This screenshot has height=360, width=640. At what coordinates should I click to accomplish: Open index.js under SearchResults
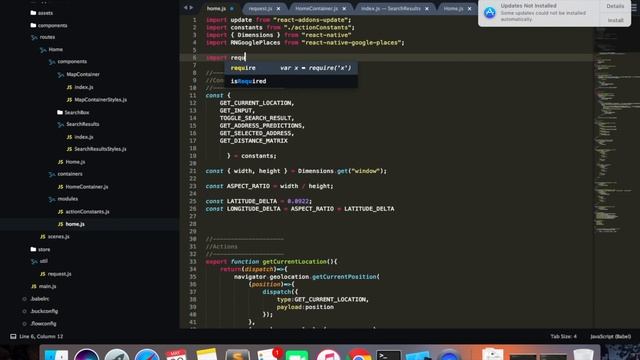80,137
